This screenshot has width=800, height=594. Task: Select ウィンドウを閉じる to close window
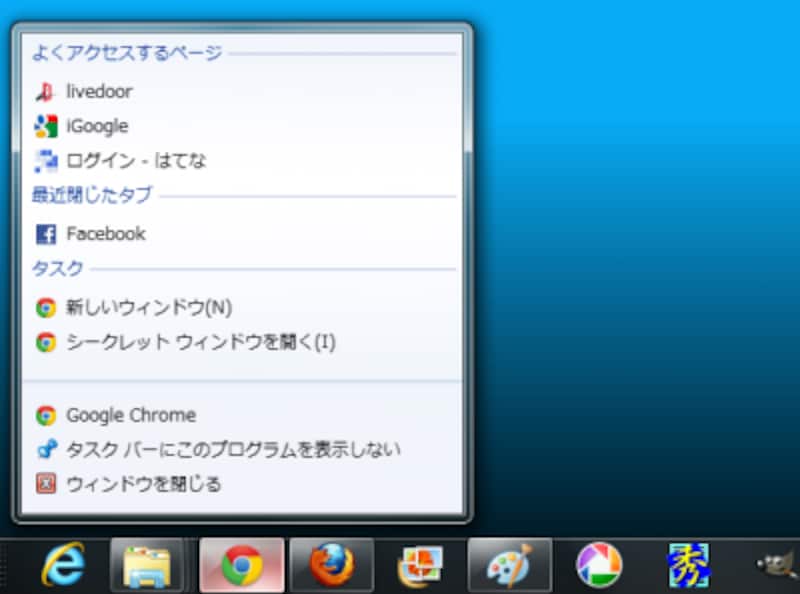242,484
